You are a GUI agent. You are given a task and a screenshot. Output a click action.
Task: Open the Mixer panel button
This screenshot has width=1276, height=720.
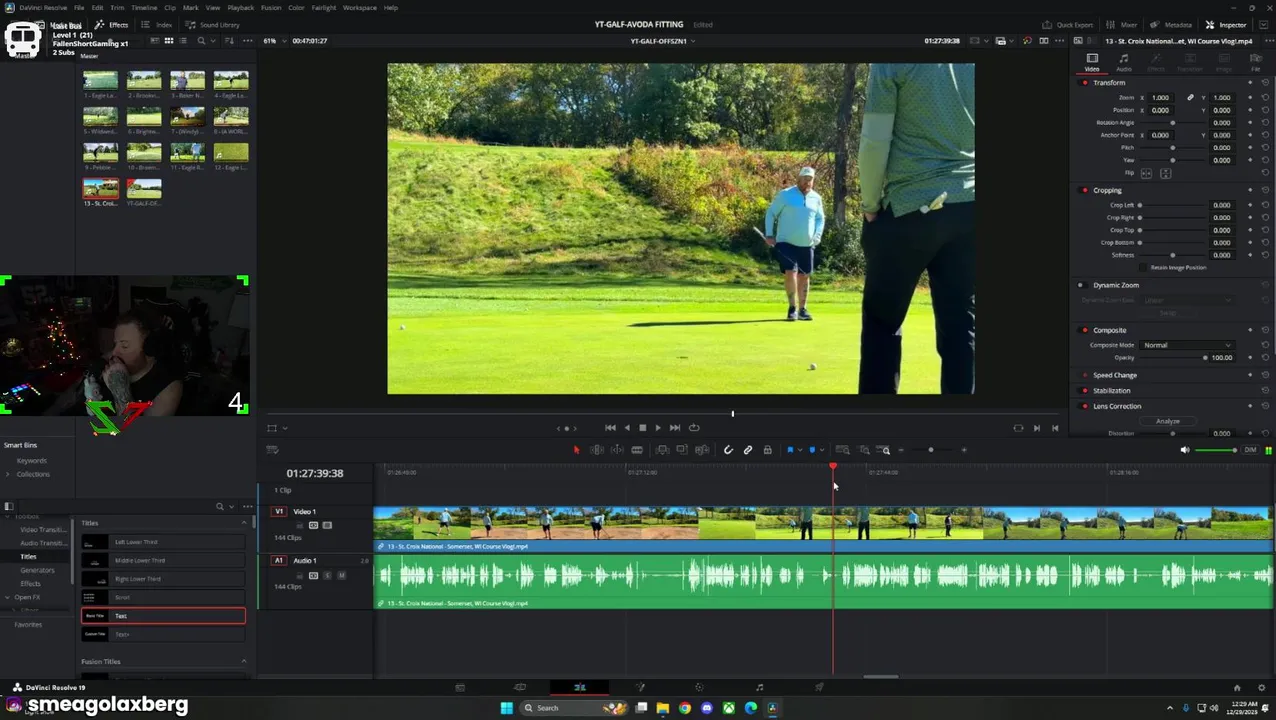pos(1123,25)
